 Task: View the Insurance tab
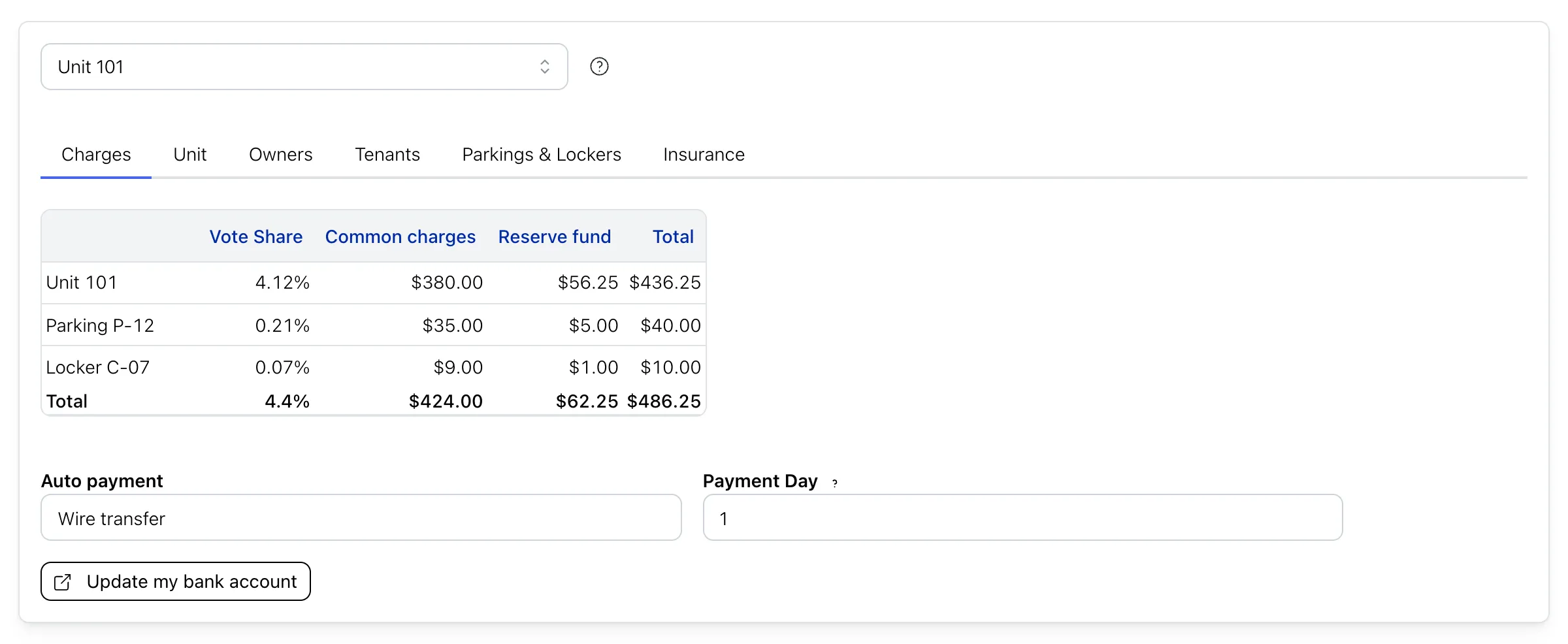click(x=704, y=155)
